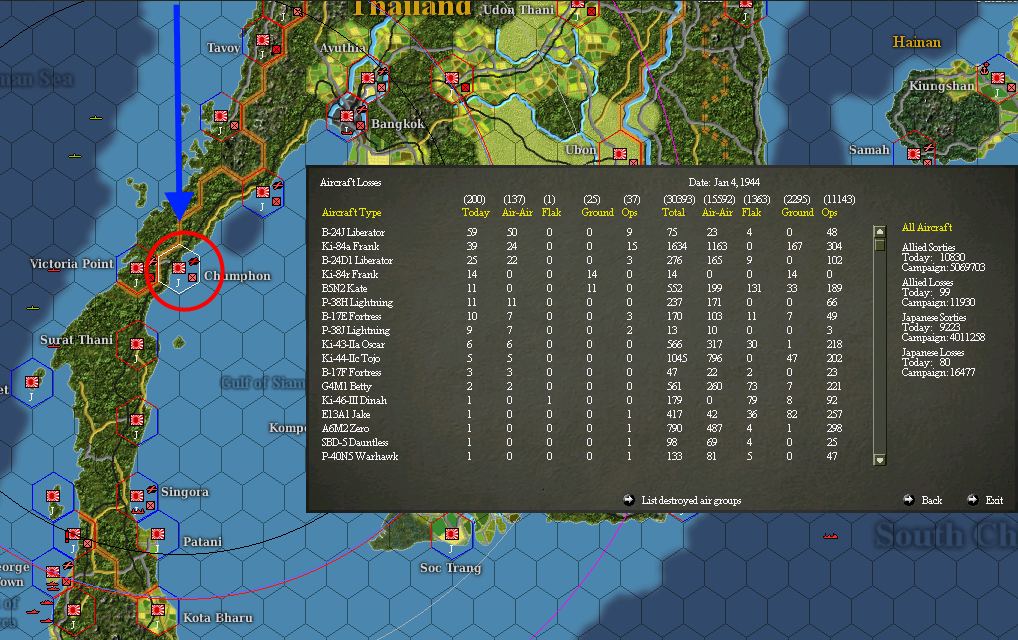Image resolution: width=1018 pixels, height=640 pixels.
Task: Click the Victoria Point base flag icon
Action: coord(137,268)
